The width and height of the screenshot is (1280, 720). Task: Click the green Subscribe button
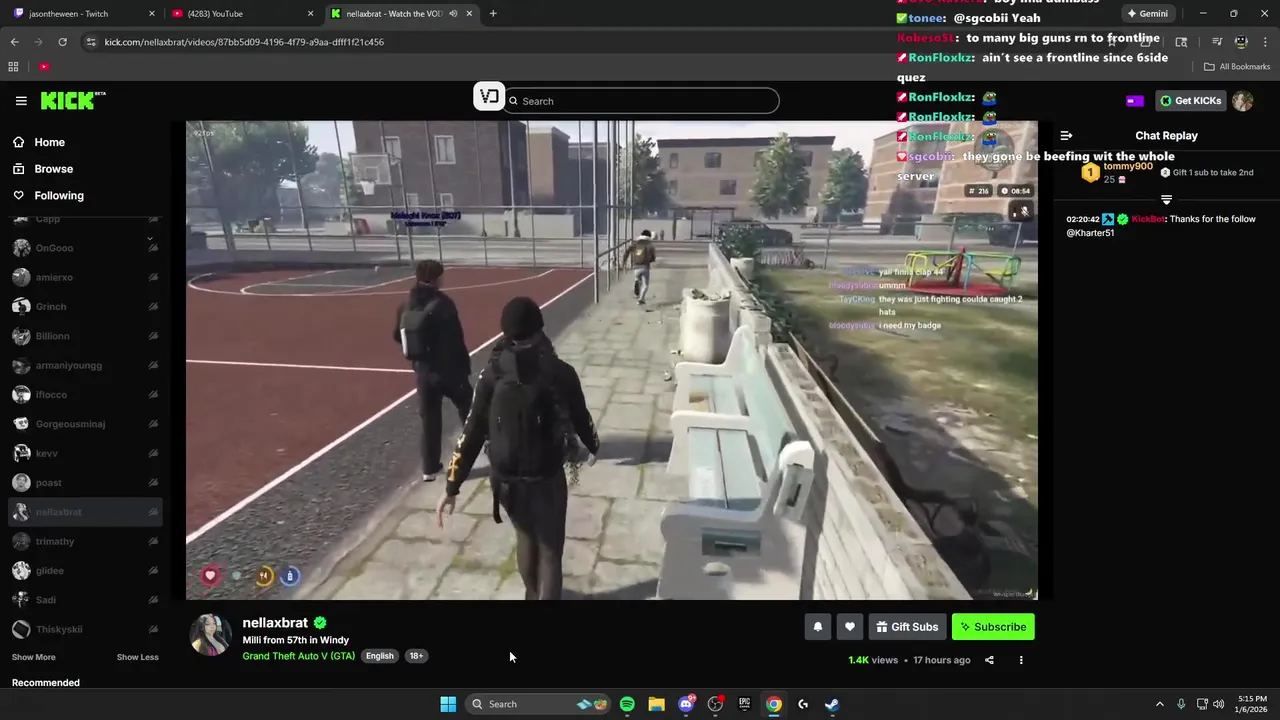[993, 627]
